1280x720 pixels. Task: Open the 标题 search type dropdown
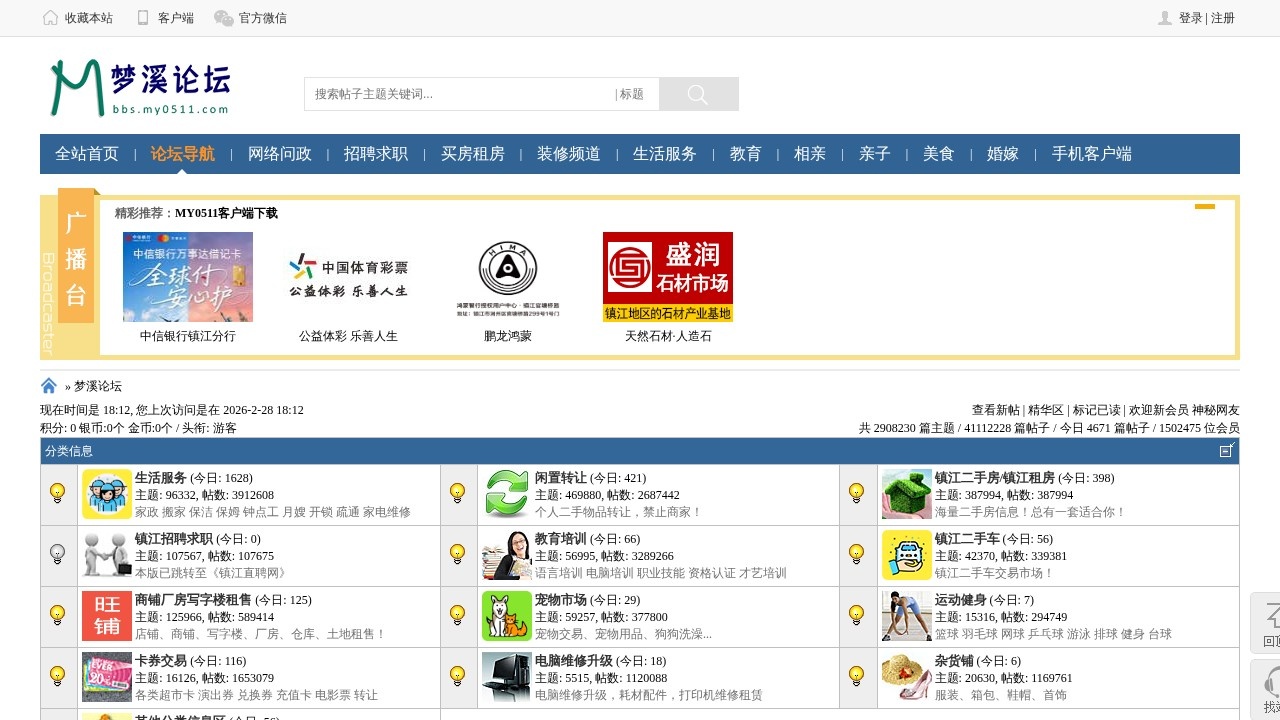[631, 94]
